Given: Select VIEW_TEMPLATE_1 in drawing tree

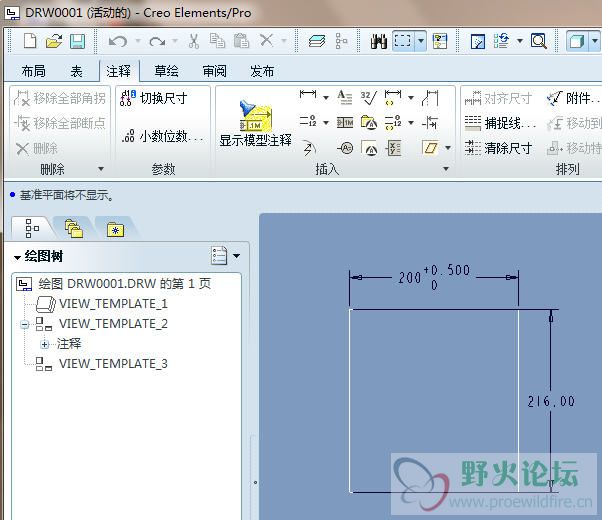Looking at the screenshot, I should [x=102, y=304].
